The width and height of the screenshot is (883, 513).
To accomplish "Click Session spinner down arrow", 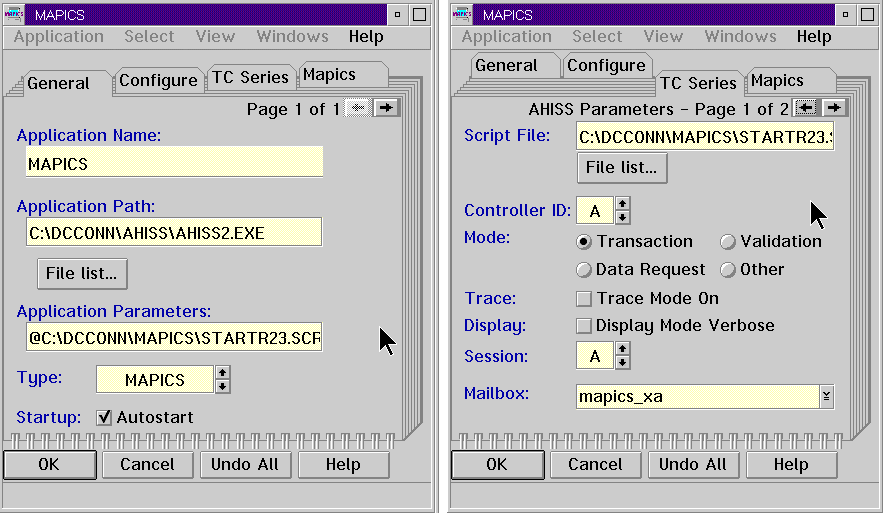I will [x=622, y=363].
